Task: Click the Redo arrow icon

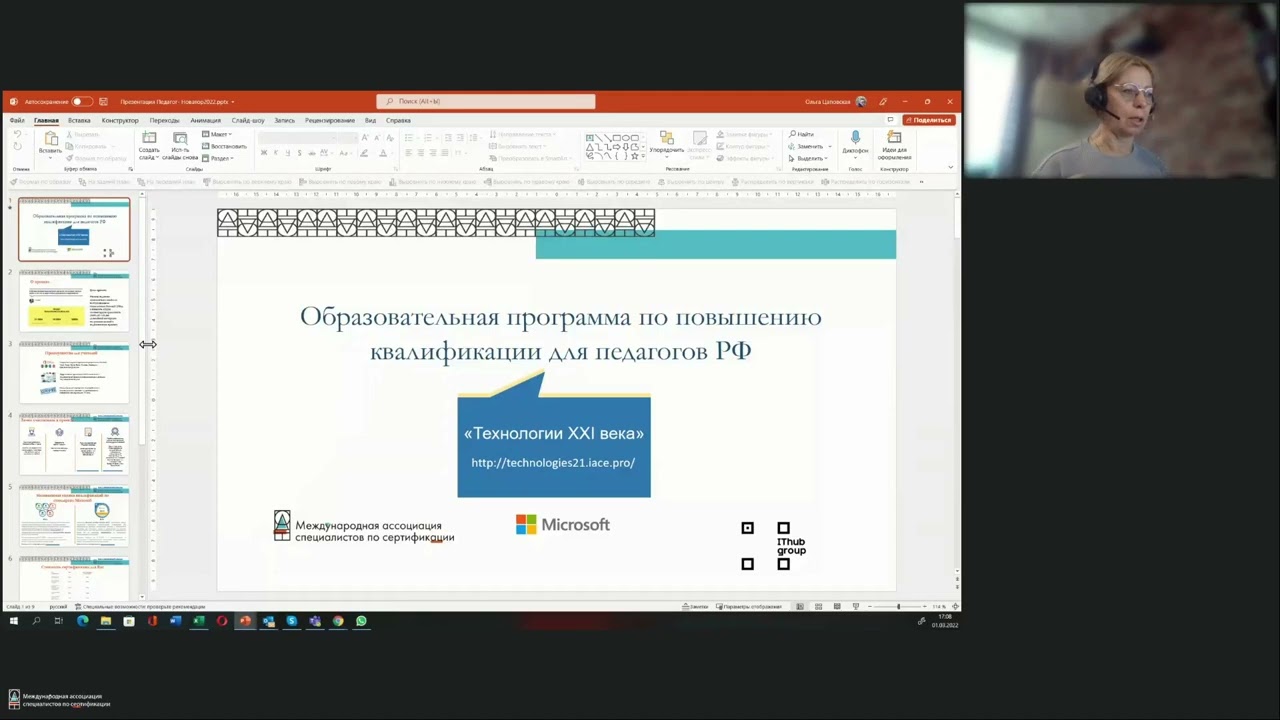Action: pyautogui.click(x=17, y=147)
